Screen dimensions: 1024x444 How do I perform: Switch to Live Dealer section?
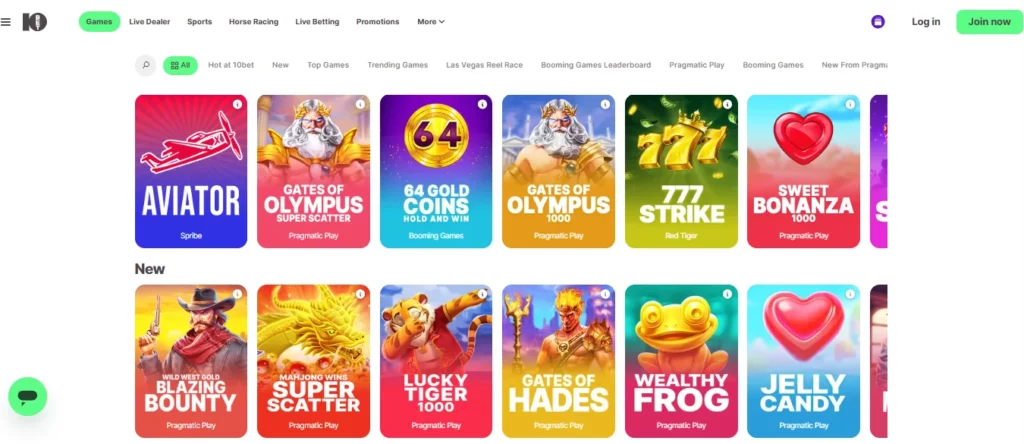point(150,22)
